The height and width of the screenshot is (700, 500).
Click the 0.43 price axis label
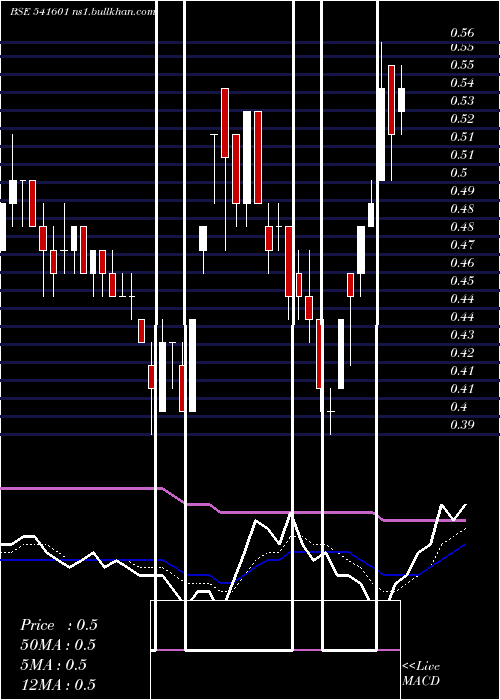[462, 335]
